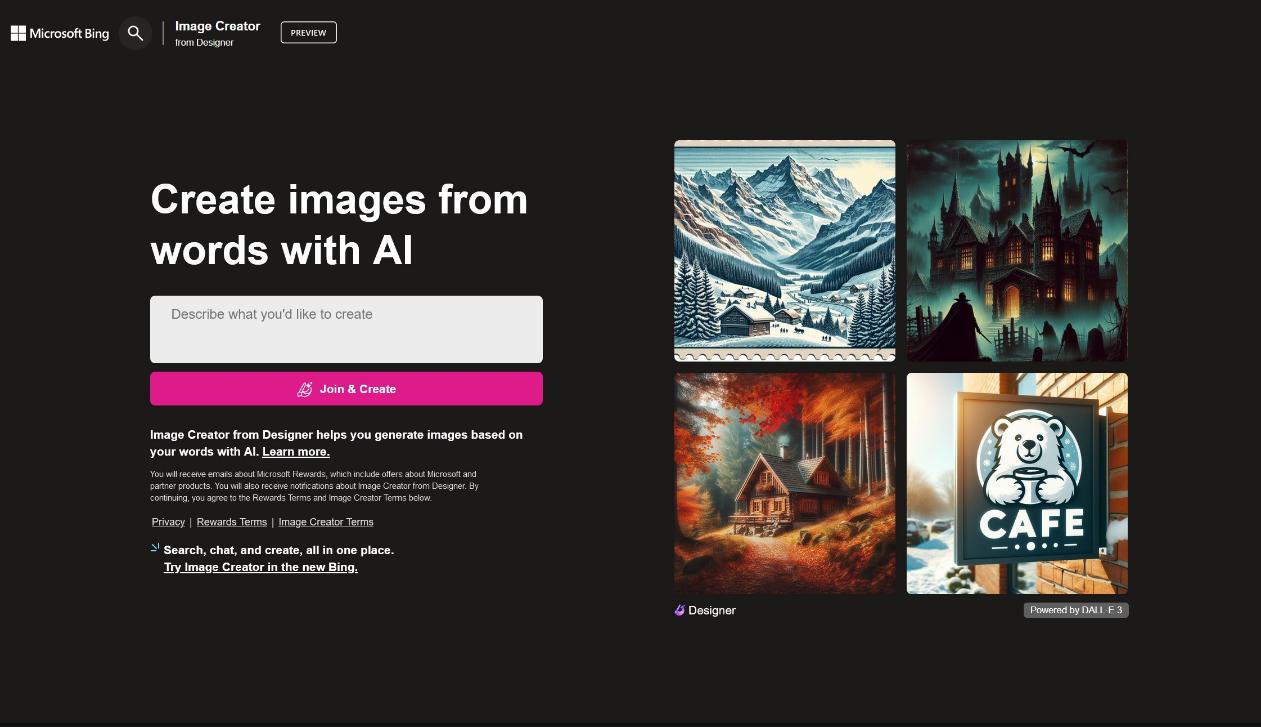Click the prompt description input box
Image resolution: width=1261 pixels, height=727 pixels.
(x=346, y=329)
